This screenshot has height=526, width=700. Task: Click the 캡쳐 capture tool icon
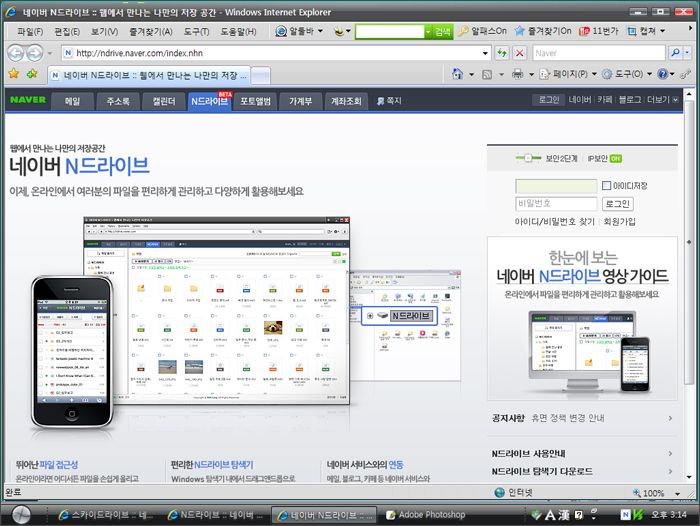point(631,31)
